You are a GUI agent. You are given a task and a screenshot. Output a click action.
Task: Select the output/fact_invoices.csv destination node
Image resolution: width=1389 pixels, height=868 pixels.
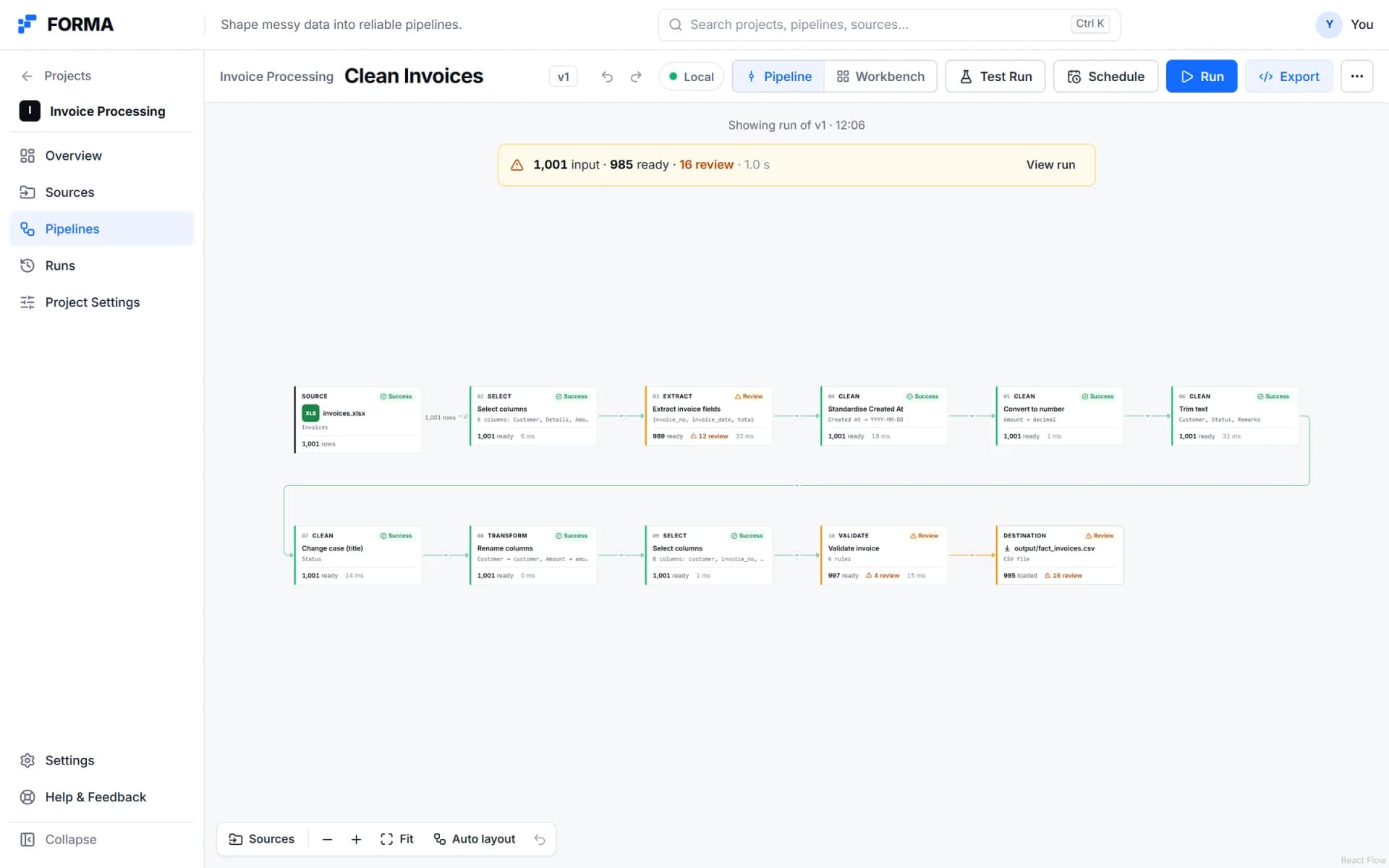[x=1059, y=556]
